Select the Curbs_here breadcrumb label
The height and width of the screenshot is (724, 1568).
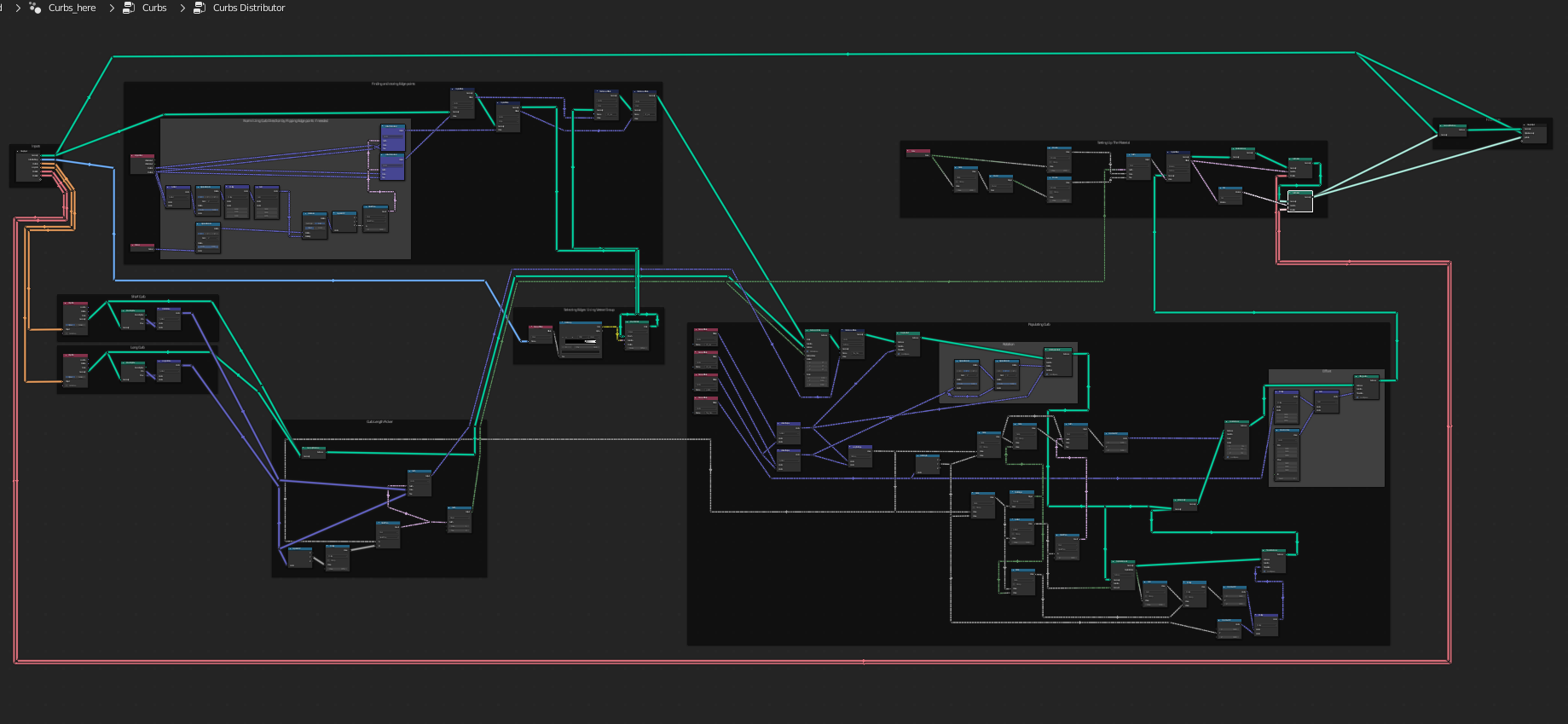72,8
